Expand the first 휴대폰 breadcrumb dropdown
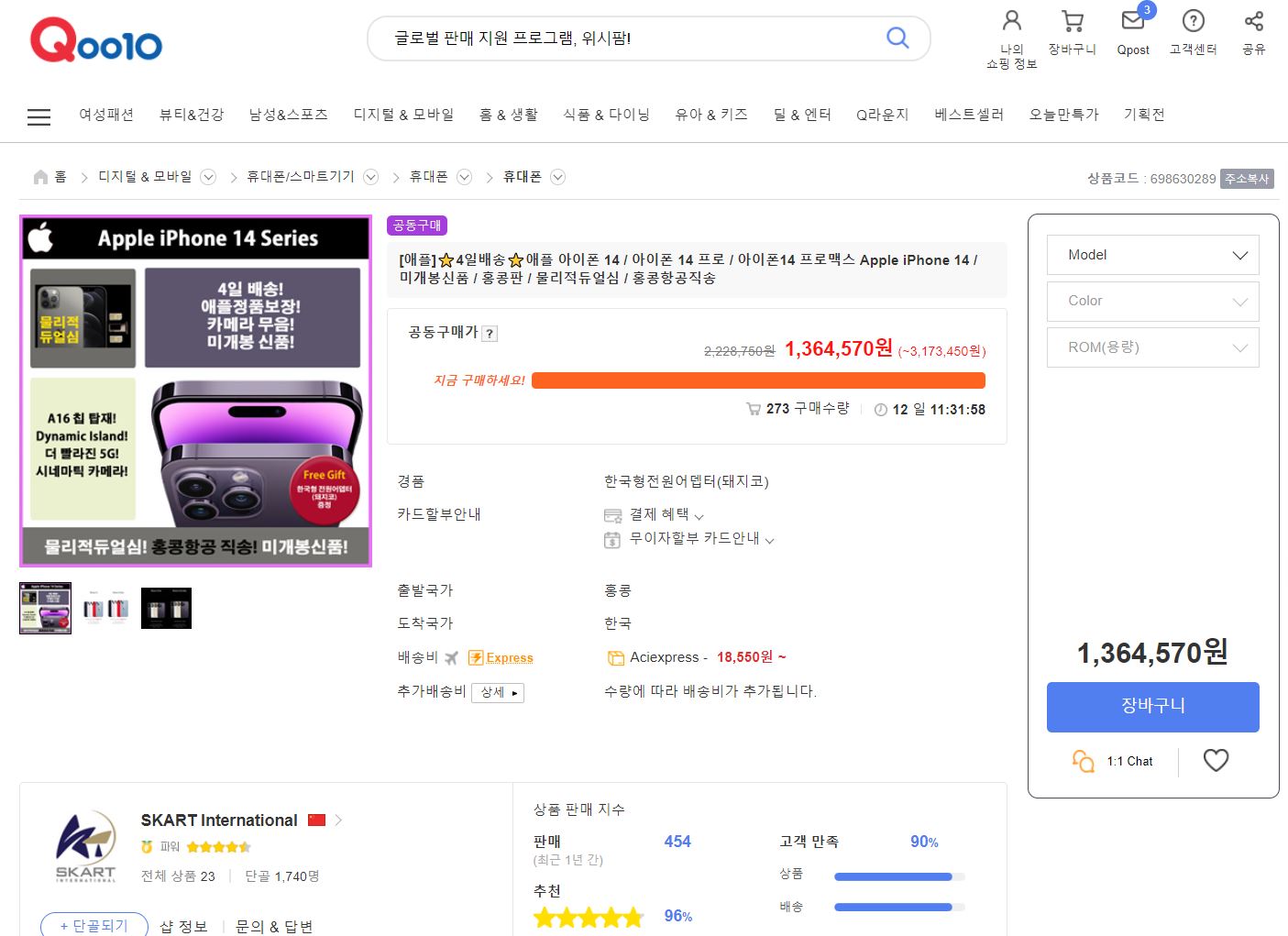 click(x=465, y=177)
